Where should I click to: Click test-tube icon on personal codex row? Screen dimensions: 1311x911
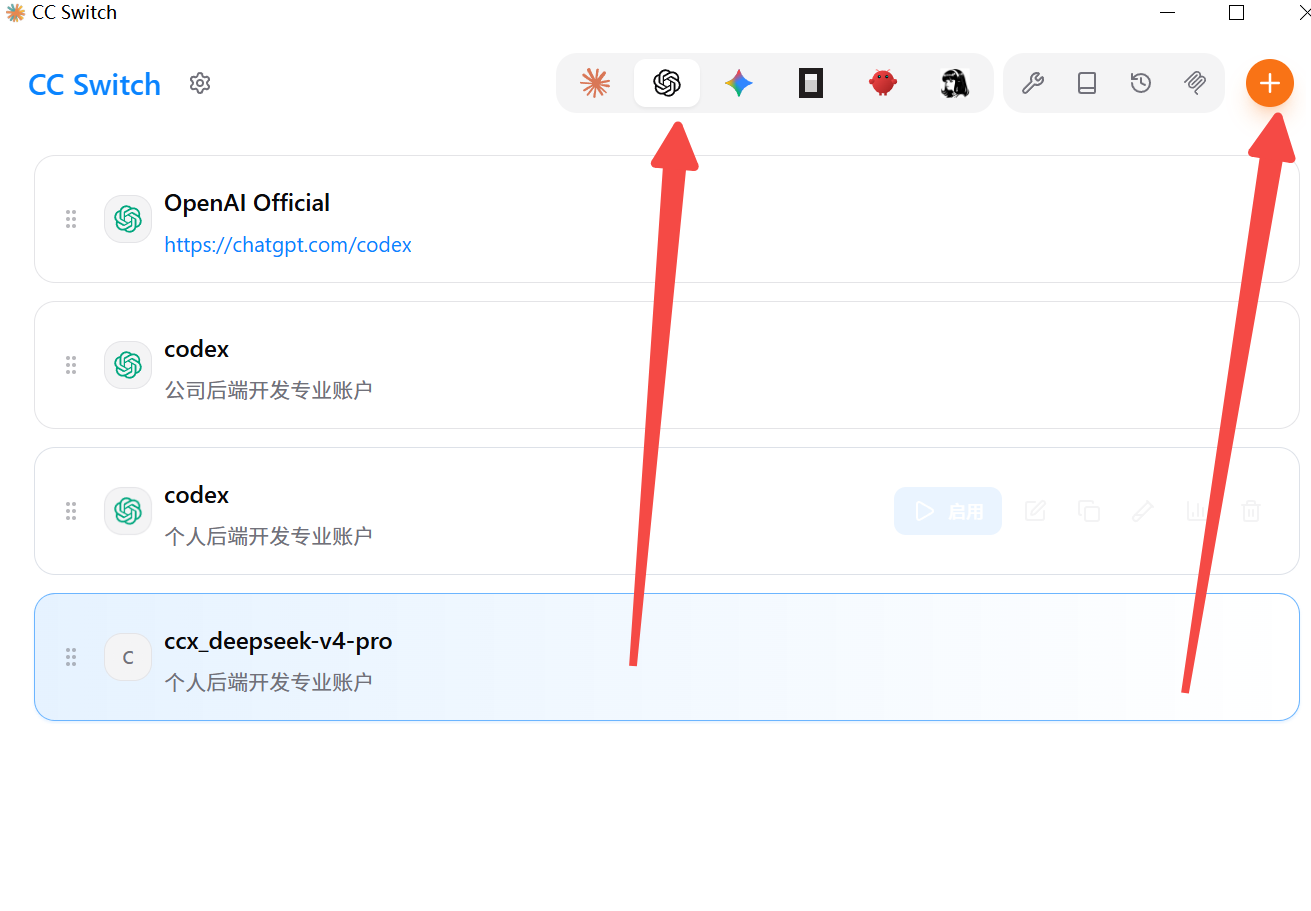point(1143,511)
